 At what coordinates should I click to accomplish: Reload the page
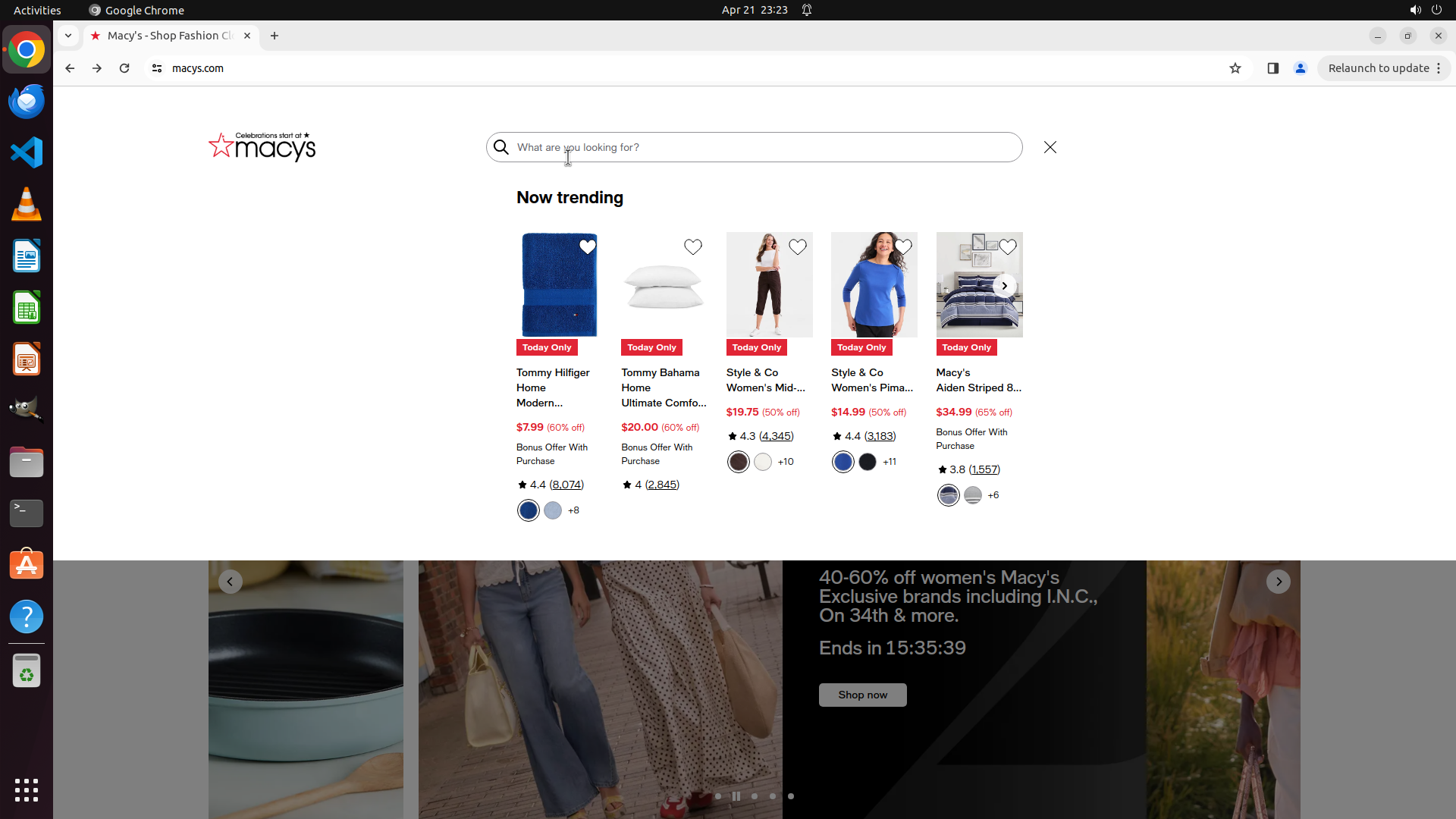click(124, 68)
